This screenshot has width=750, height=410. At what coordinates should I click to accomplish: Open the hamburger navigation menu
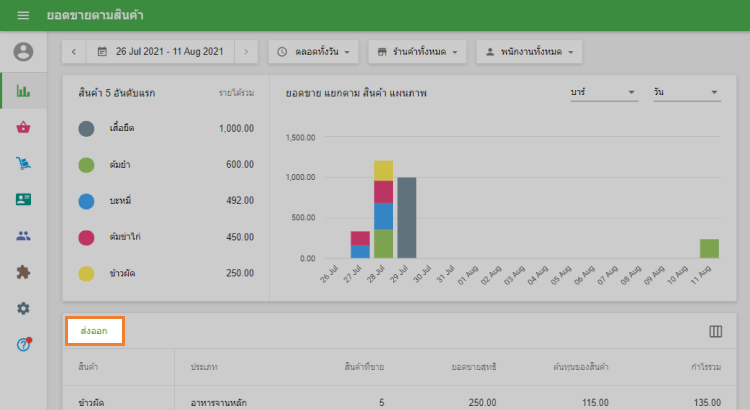(x=23, y=16)
